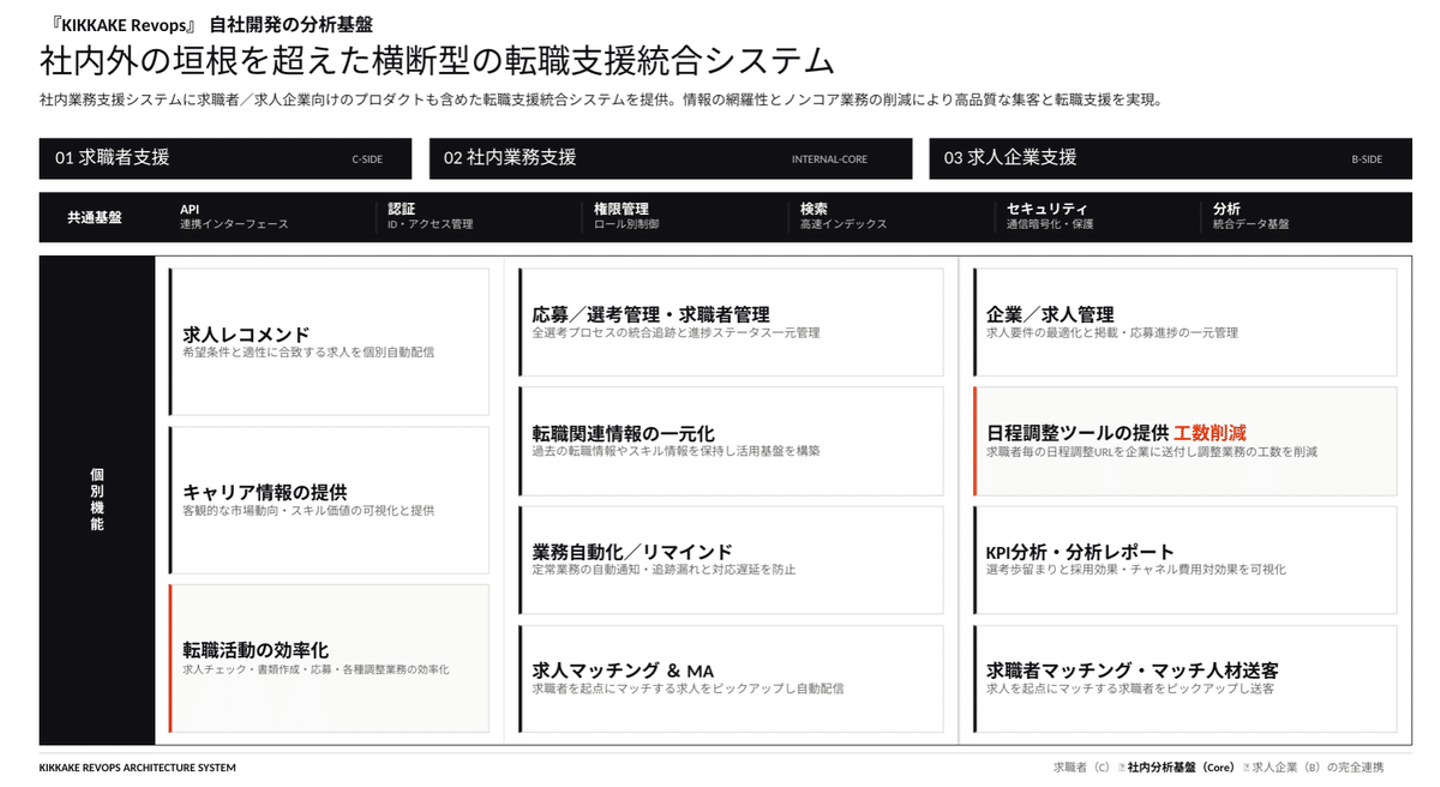Viewport: 1440px width, 787px height.
Task: Click the 認証 ID・アクセス管理 item
Action: (430, 216)
